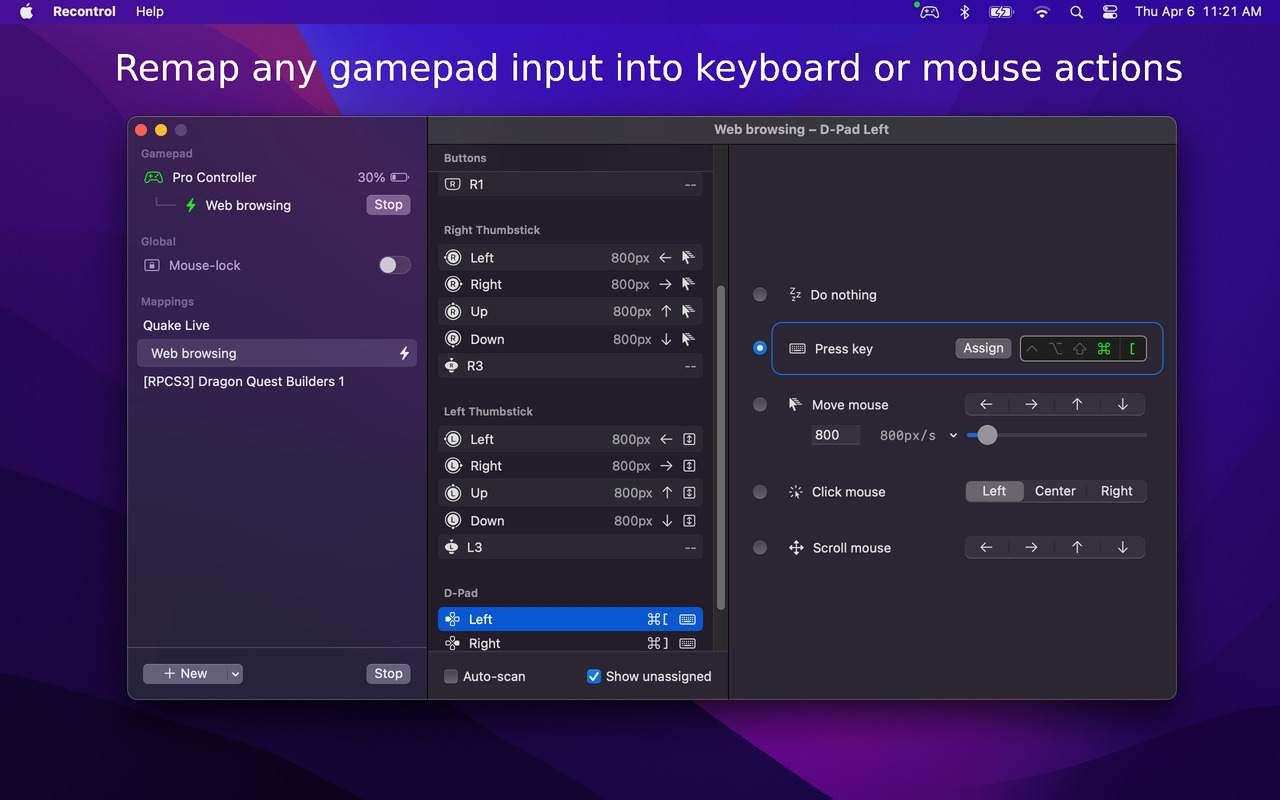1280x800 pixels.
Task: Open the Wi-Fi menu bar icon
Action: [1042, 12]
